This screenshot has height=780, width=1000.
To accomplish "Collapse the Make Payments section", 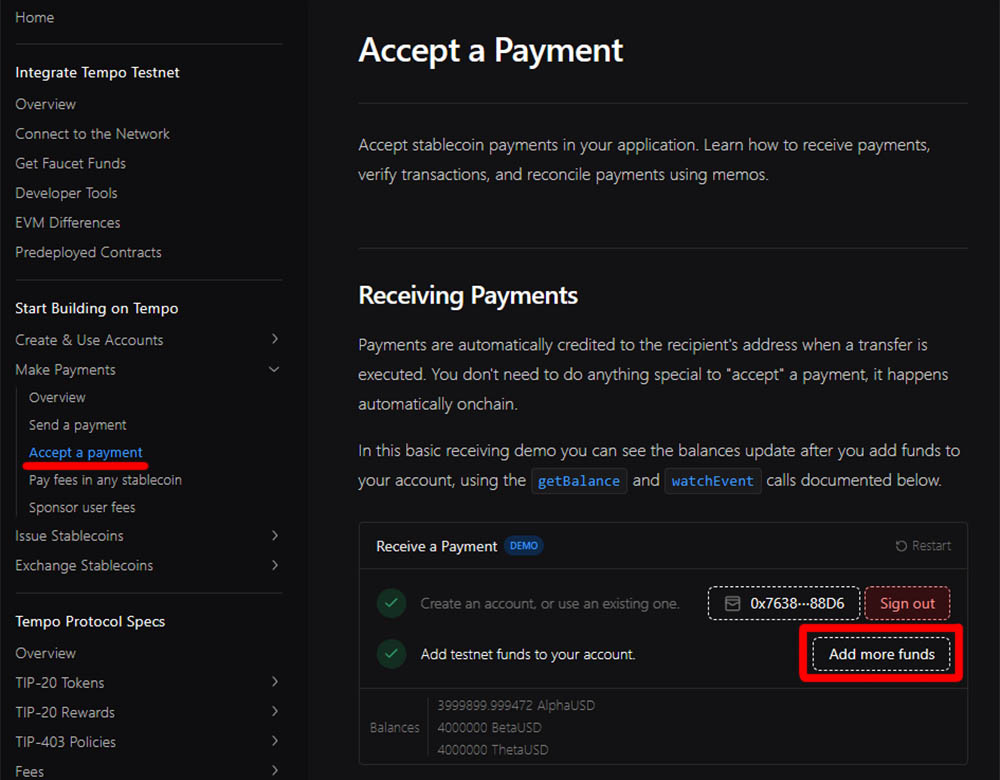I will [275, 370].
